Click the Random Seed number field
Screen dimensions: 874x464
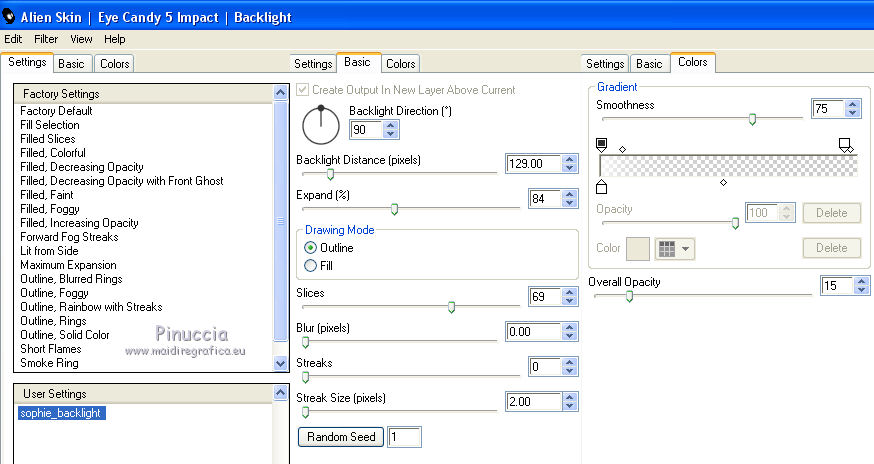404,437
